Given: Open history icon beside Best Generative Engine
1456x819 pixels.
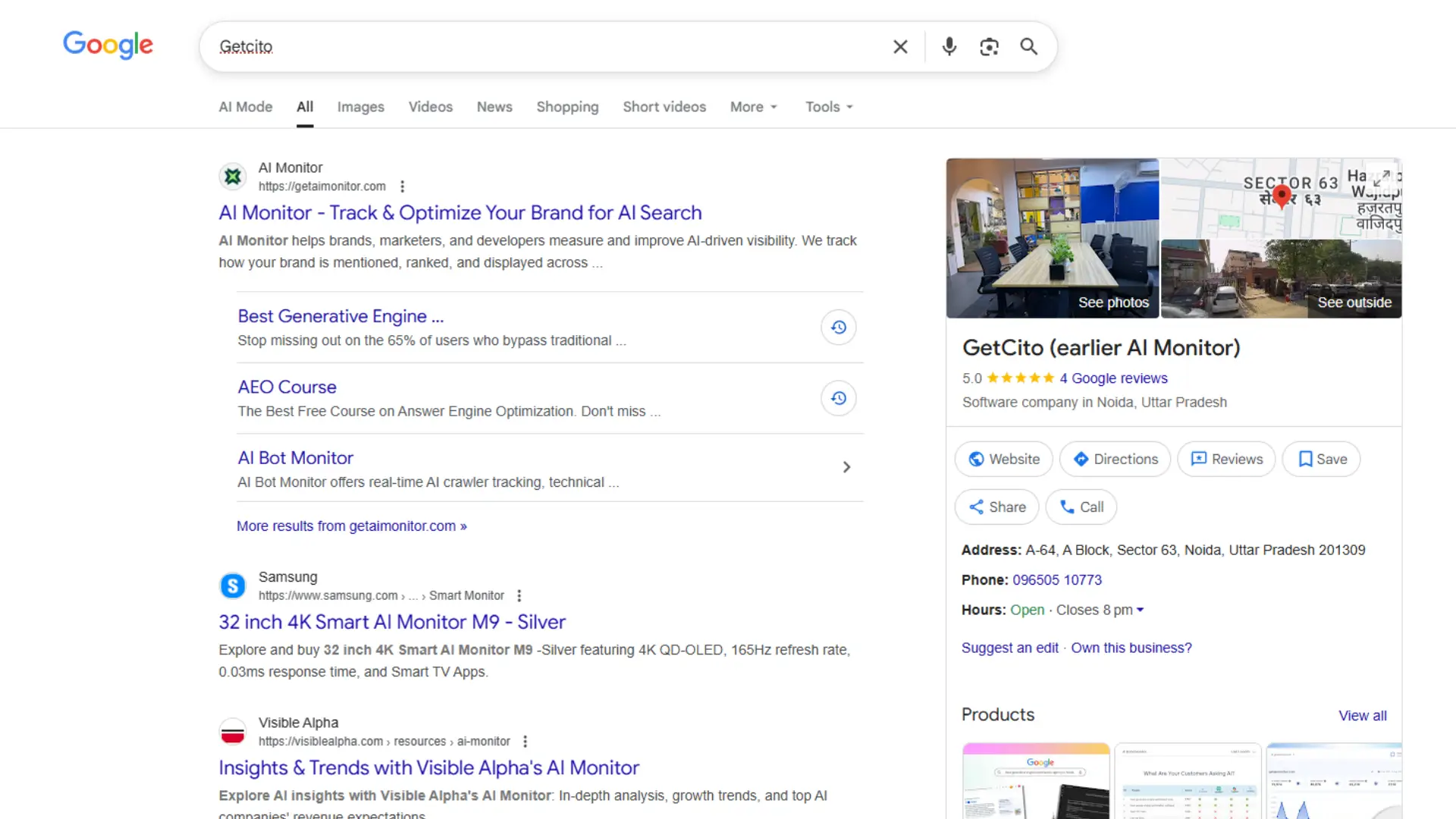Looking at the screenshot, I should pos(838,328).
